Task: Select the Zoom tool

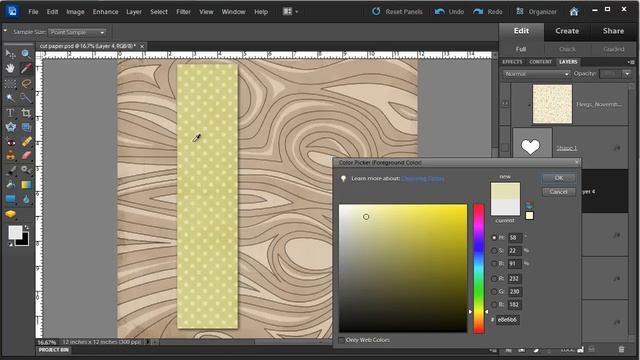Action: (26, 54)
